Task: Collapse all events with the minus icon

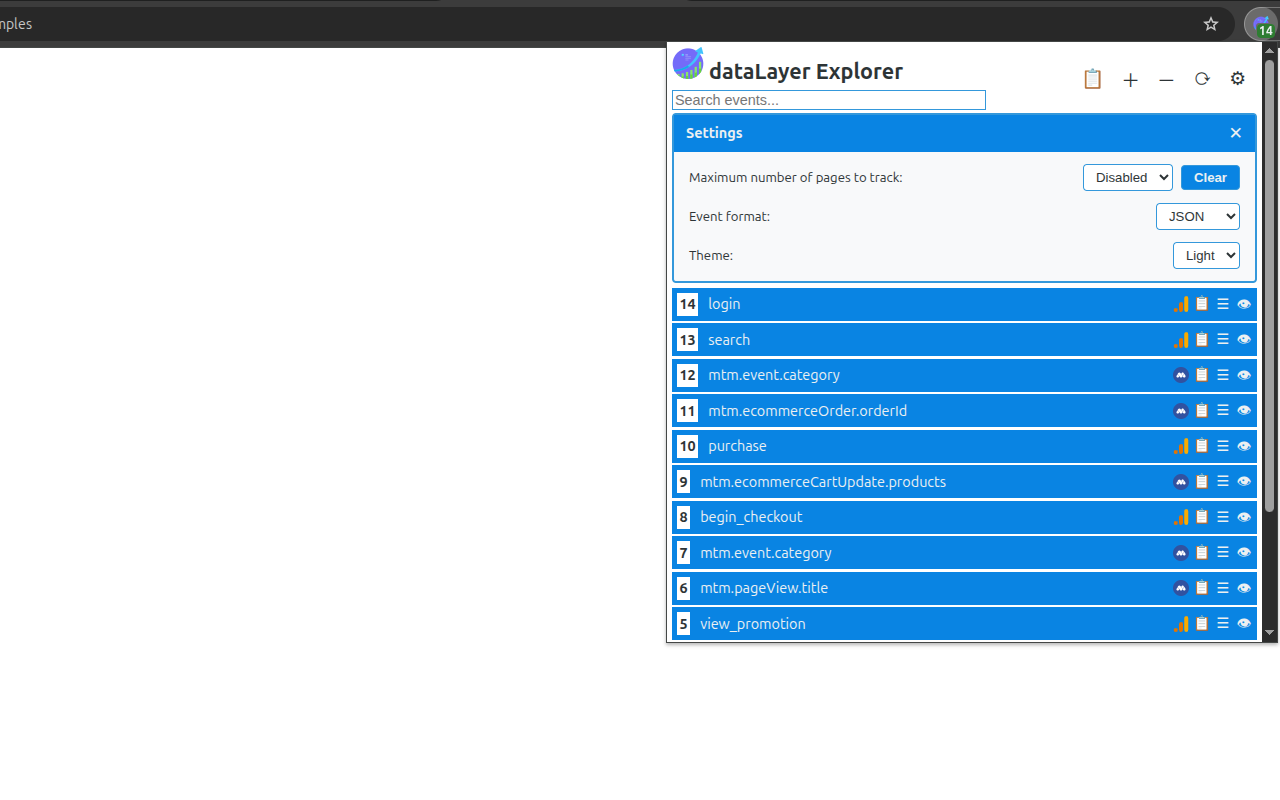Action: point(1166,80)
